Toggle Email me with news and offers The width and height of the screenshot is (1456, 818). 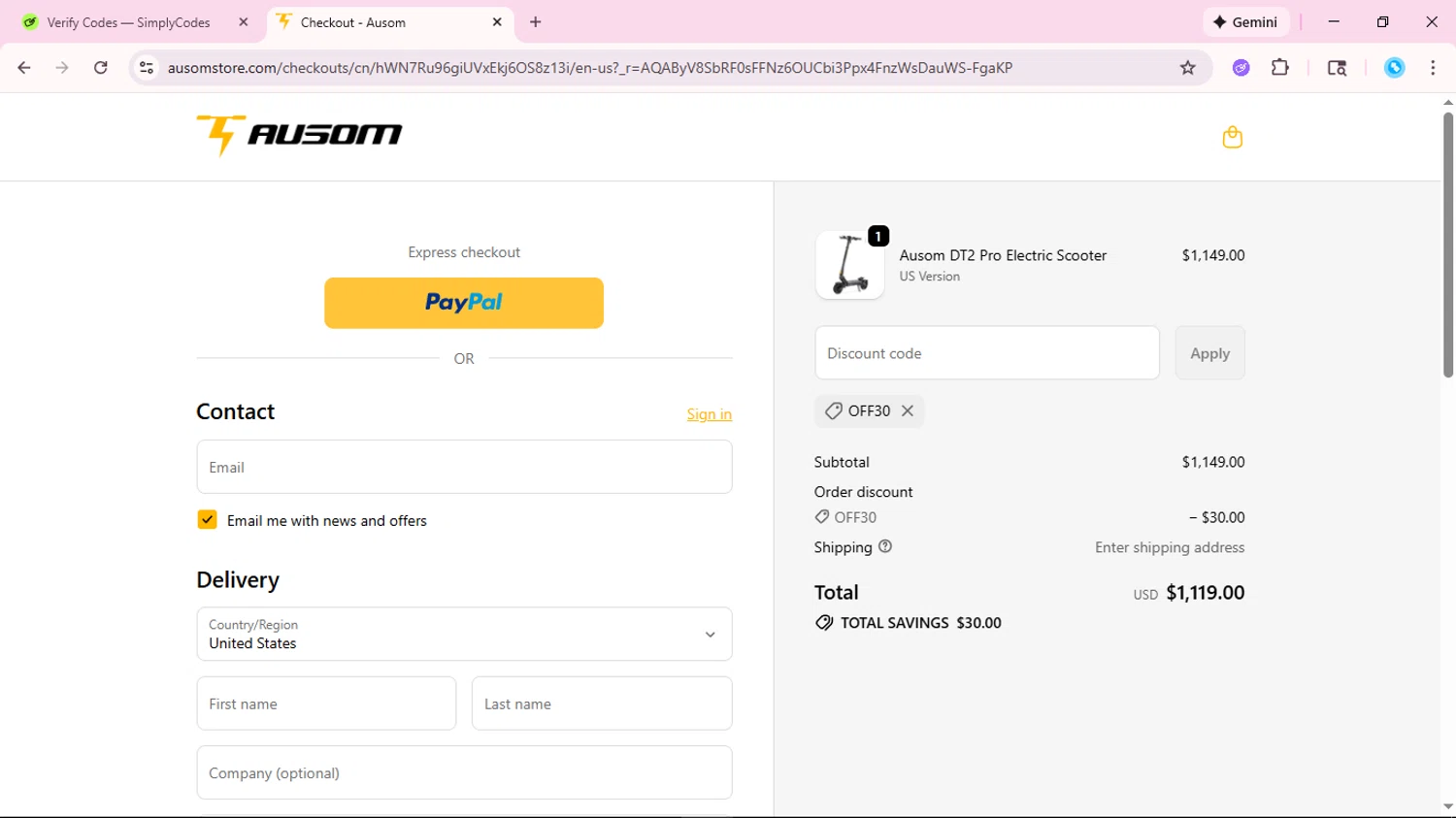[207, 520]
